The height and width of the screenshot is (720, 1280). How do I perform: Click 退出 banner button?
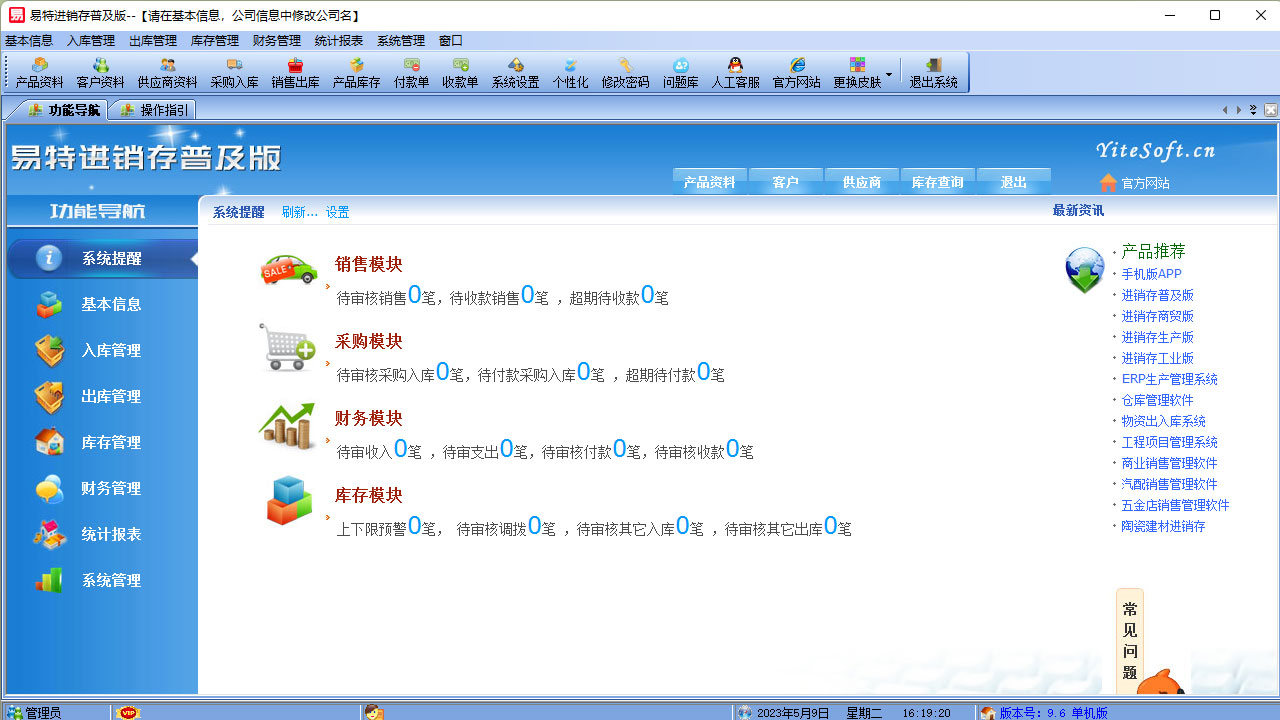tap(1014, 182)
